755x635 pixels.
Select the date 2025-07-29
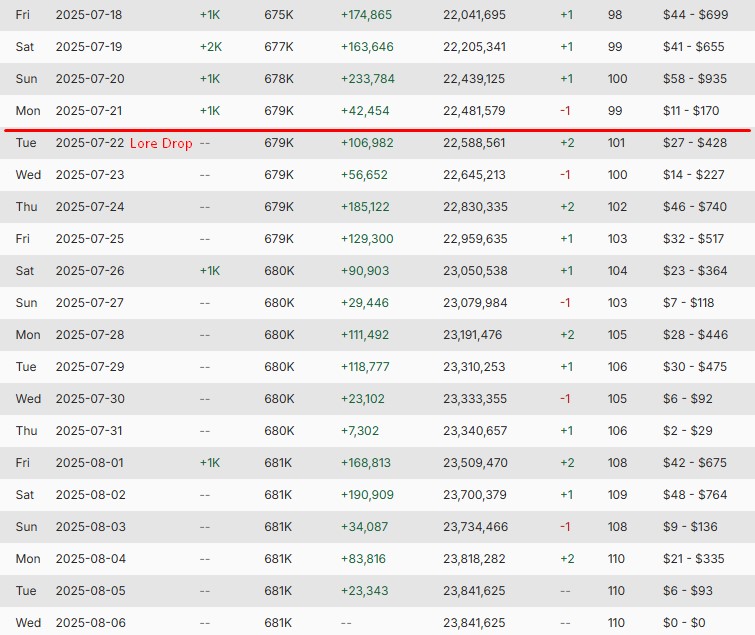pyautogui.click(x=90, y=367)
